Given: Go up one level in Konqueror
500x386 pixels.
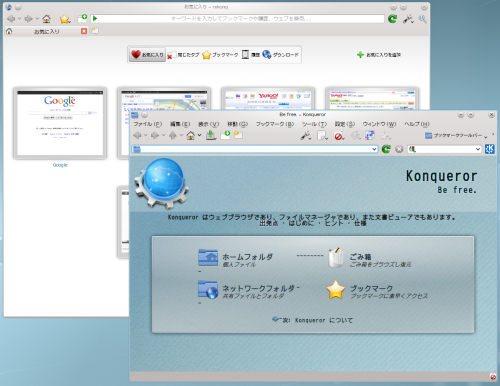Looking at the screenshot, I should (173, 135).
